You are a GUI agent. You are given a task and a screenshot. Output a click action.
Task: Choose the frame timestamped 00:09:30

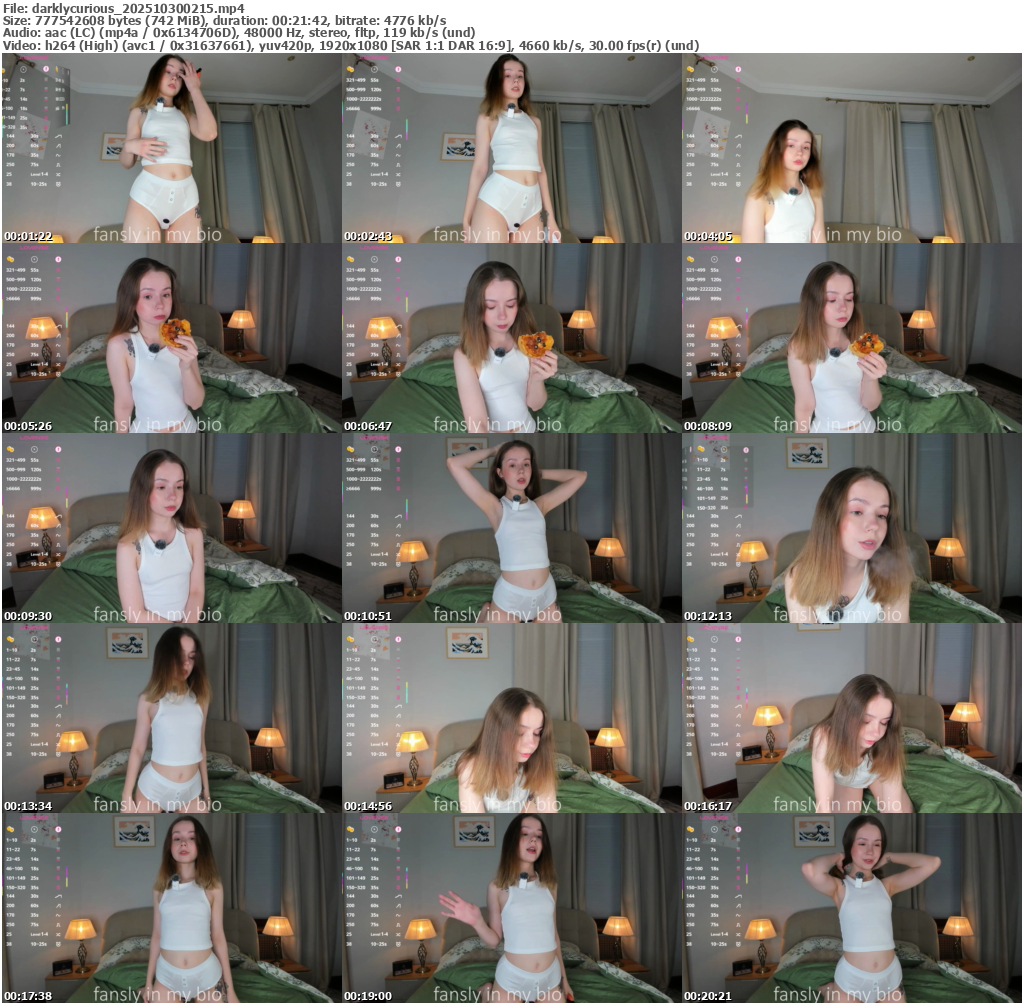pos(172,528)
